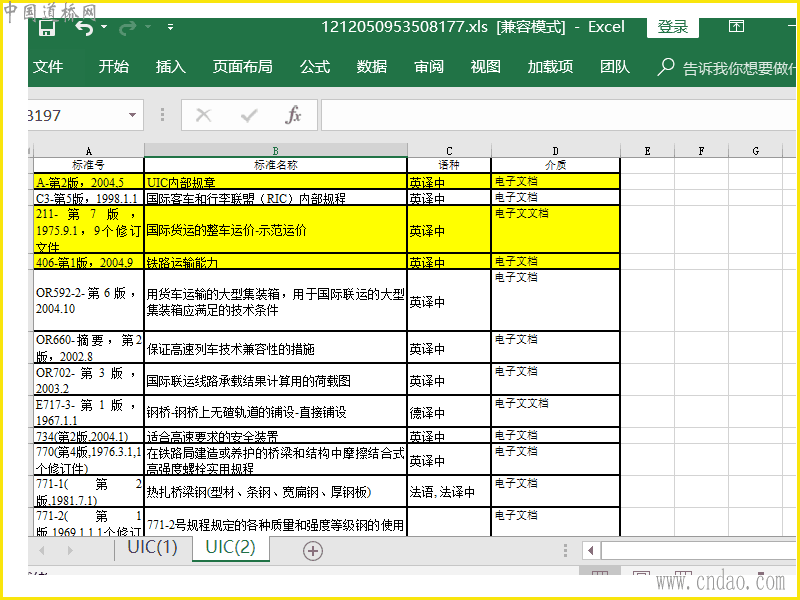800x600 pixels.
Task: Click the Undo arrow icon
Action: click(85, 28)
